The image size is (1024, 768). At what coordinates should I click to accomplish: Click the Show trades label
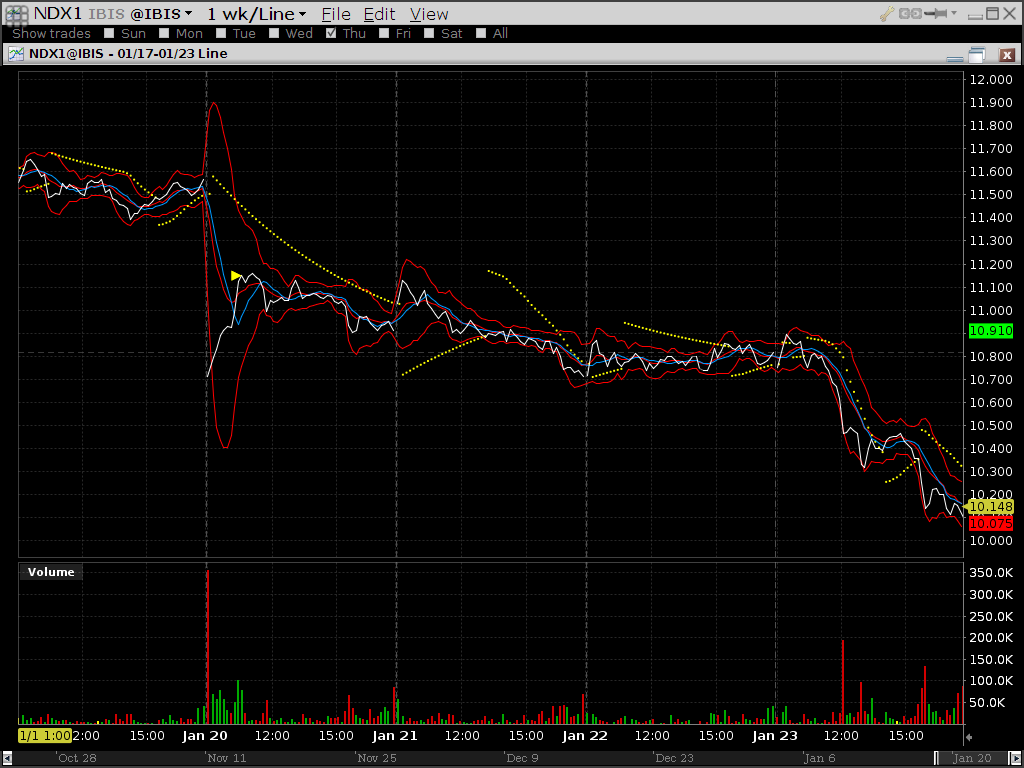coord(52,33)
